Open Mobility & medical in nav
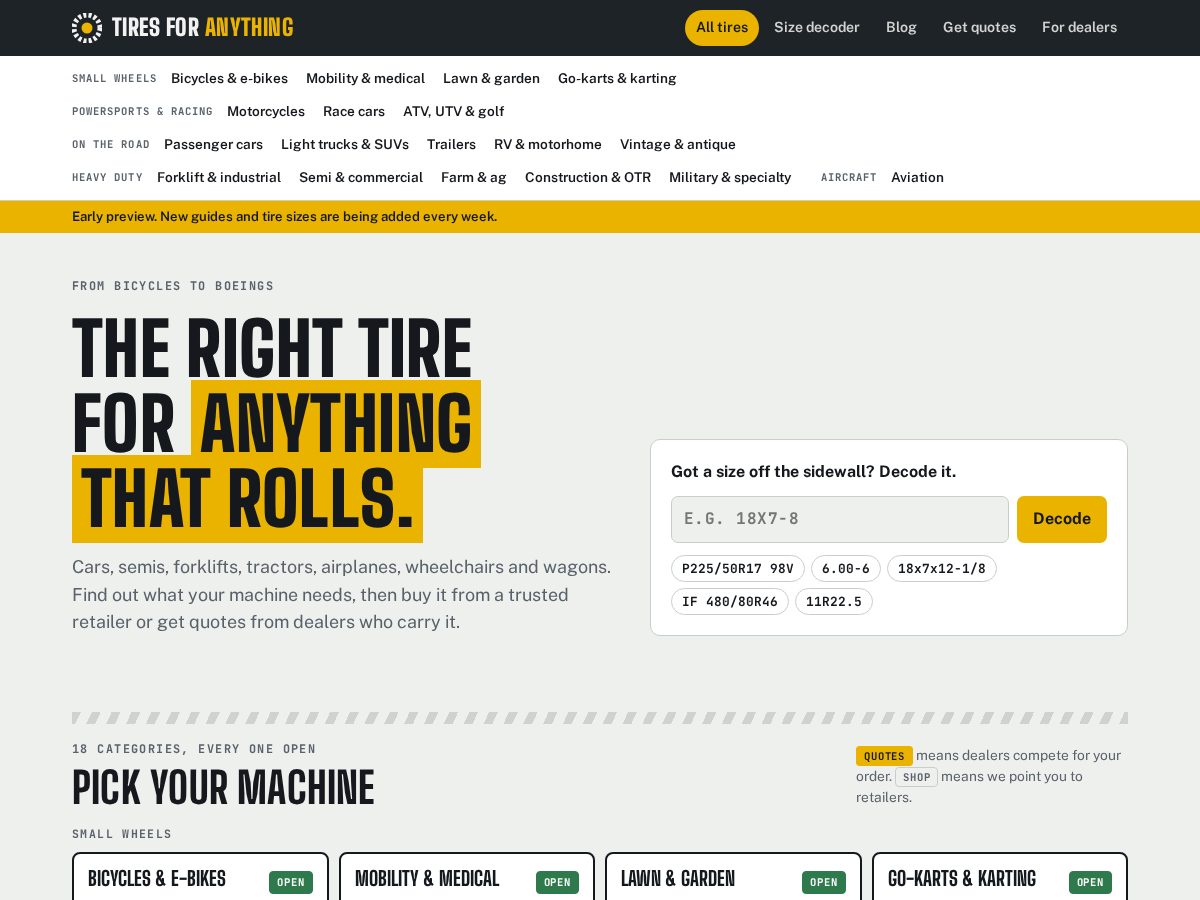This screenshot has height=900, width=1200. [x=365, y=78]
